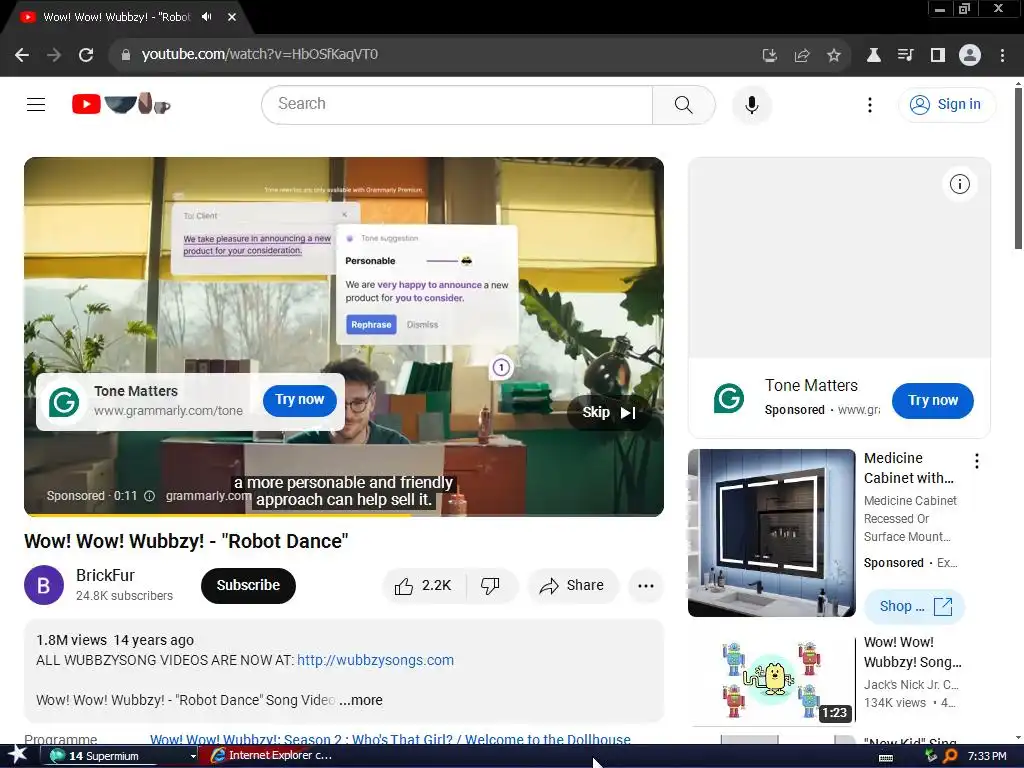Go to YouTube home via logo
The height and width of the screenshot is (768, 1024).
click(x=121, y=104)
